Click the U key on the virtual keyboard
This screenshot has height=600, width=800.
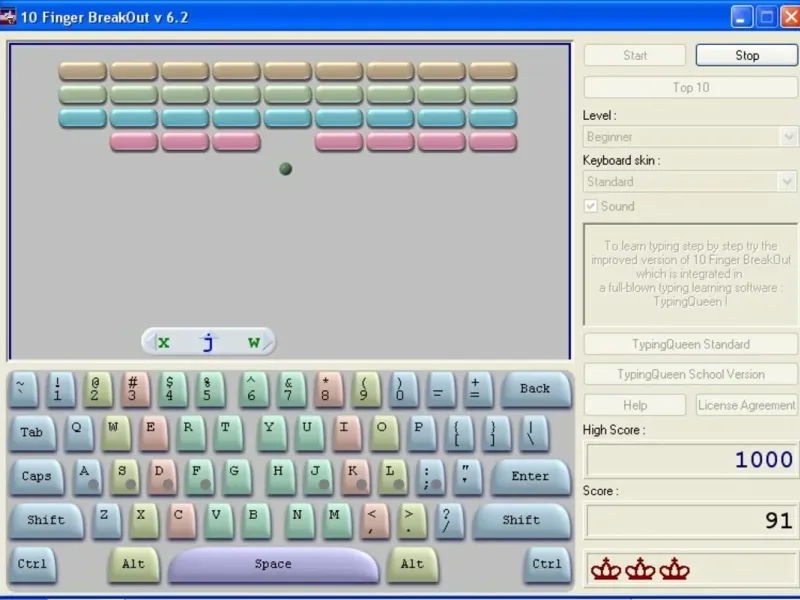tap(309, 434)
